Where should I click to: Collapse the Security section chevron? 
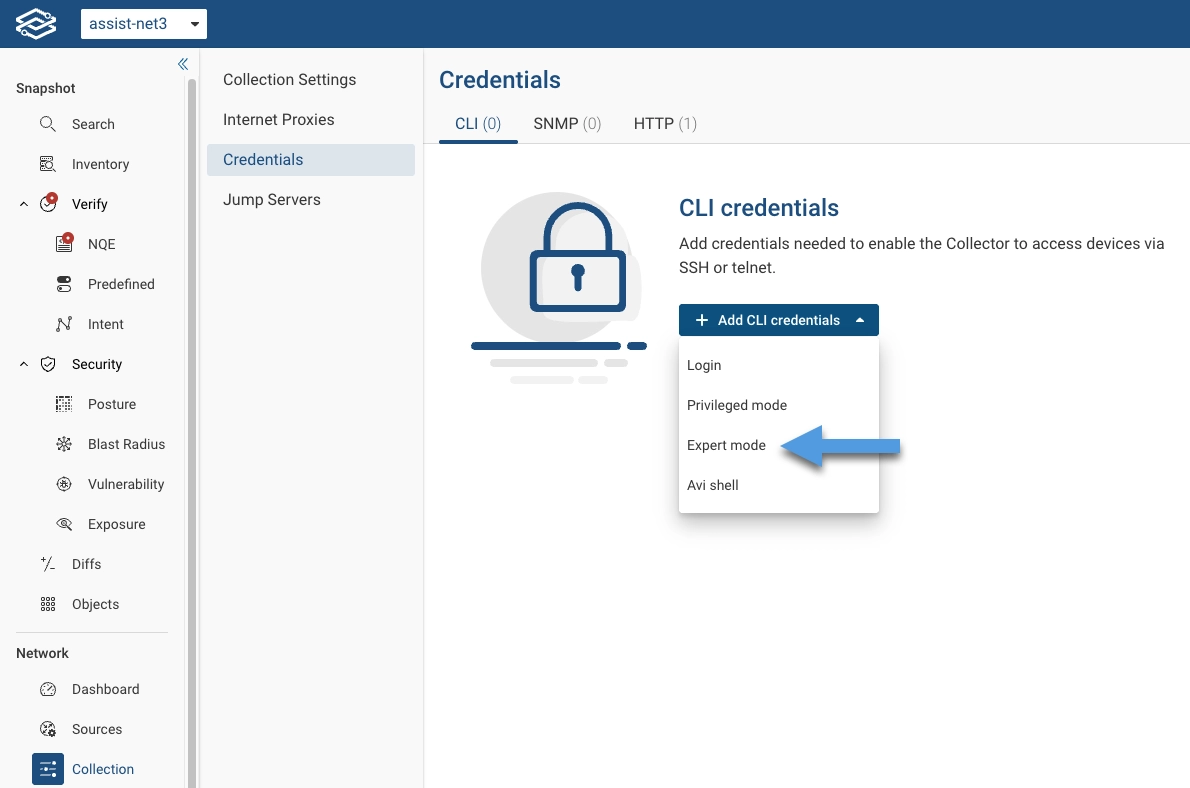(x=24, y=364)
